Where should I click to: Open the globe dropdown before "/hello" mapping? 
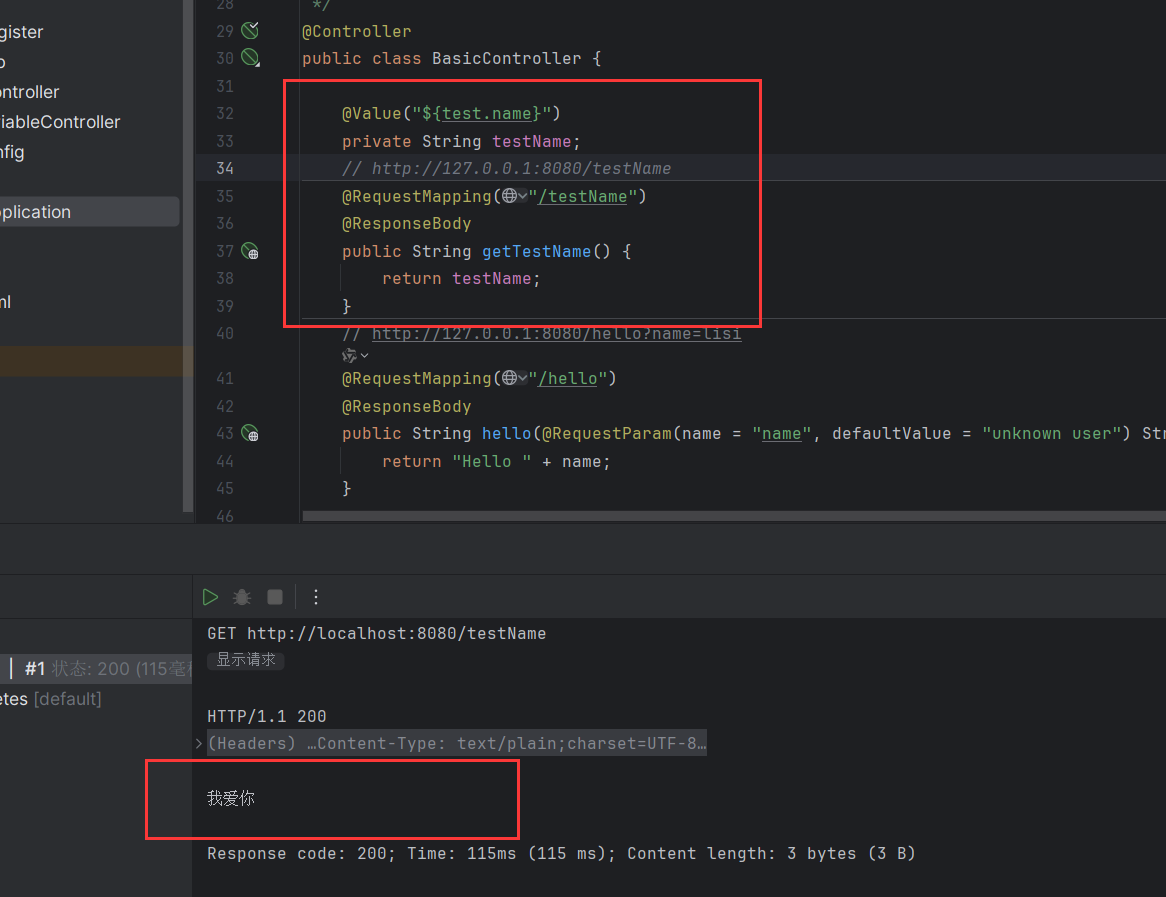(515, 378)
